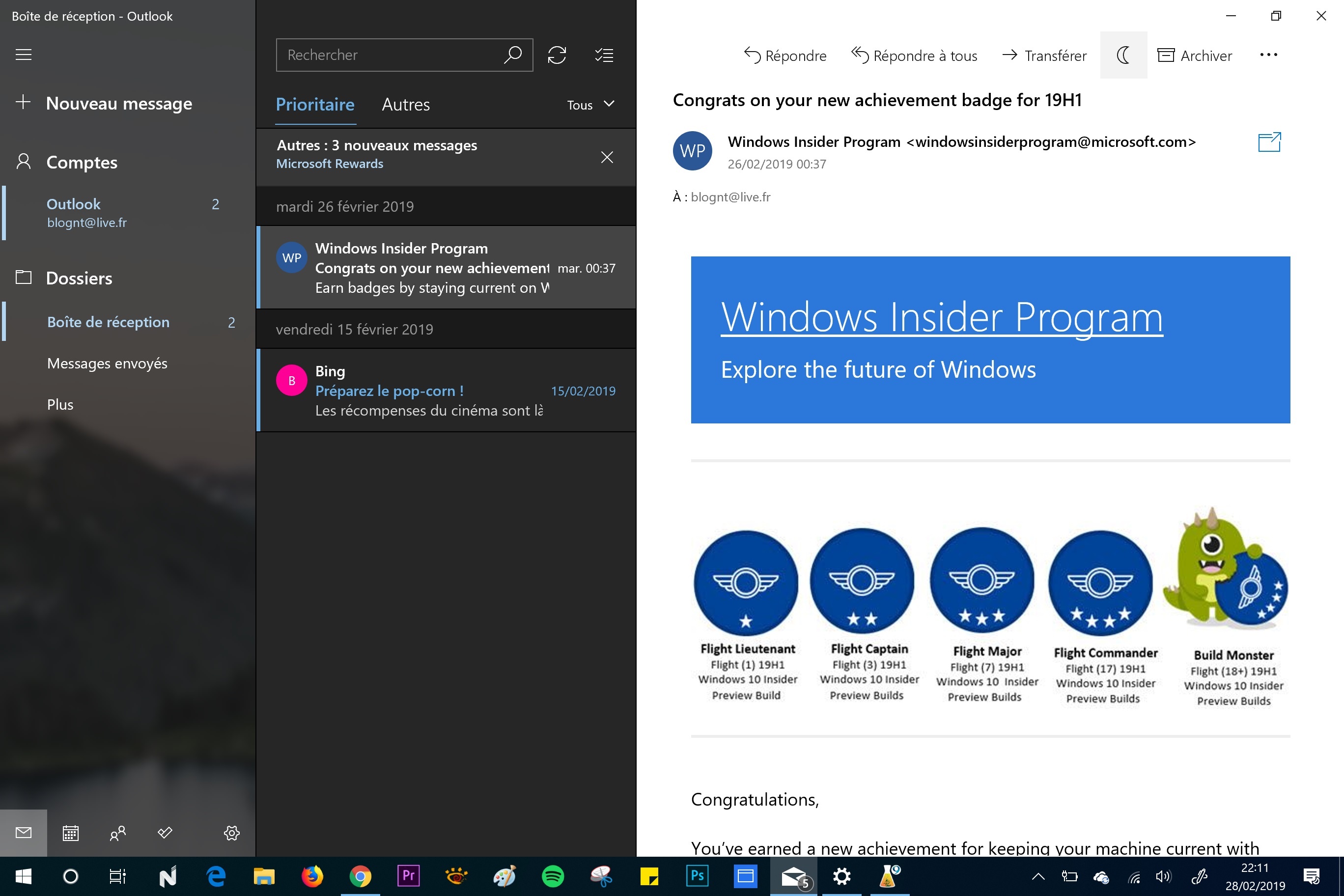Click the Reply button in email toolbar
This screenshot has height=896, width=1344.
(x=785, y=55)
